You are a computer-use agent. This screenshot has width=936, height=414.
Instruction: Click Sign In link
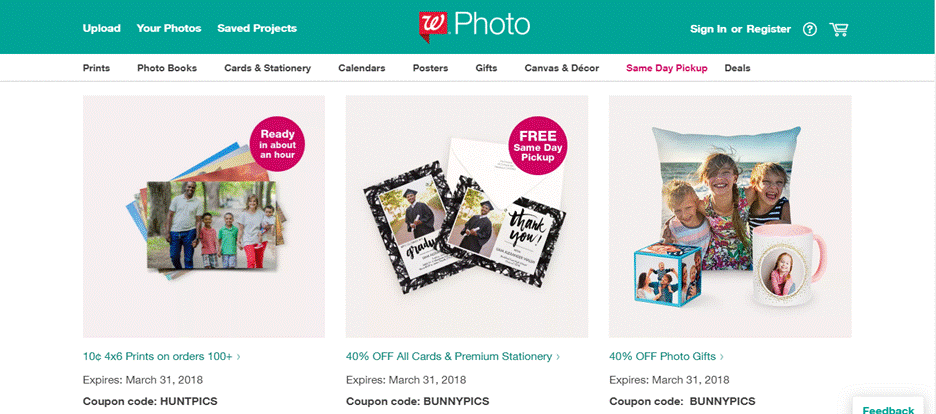pos(708,29)
